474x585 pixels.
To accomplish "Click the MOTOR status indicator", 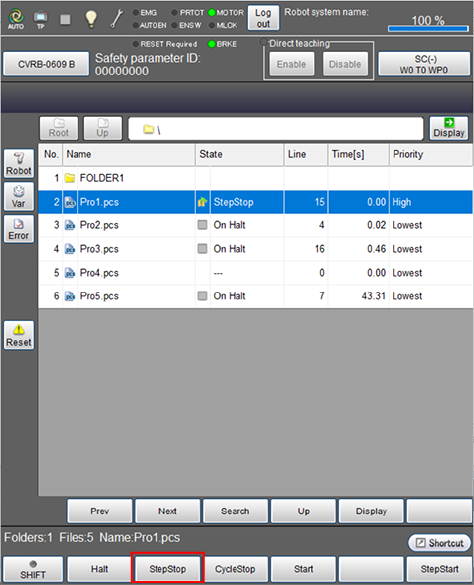I will click(226, 13).
